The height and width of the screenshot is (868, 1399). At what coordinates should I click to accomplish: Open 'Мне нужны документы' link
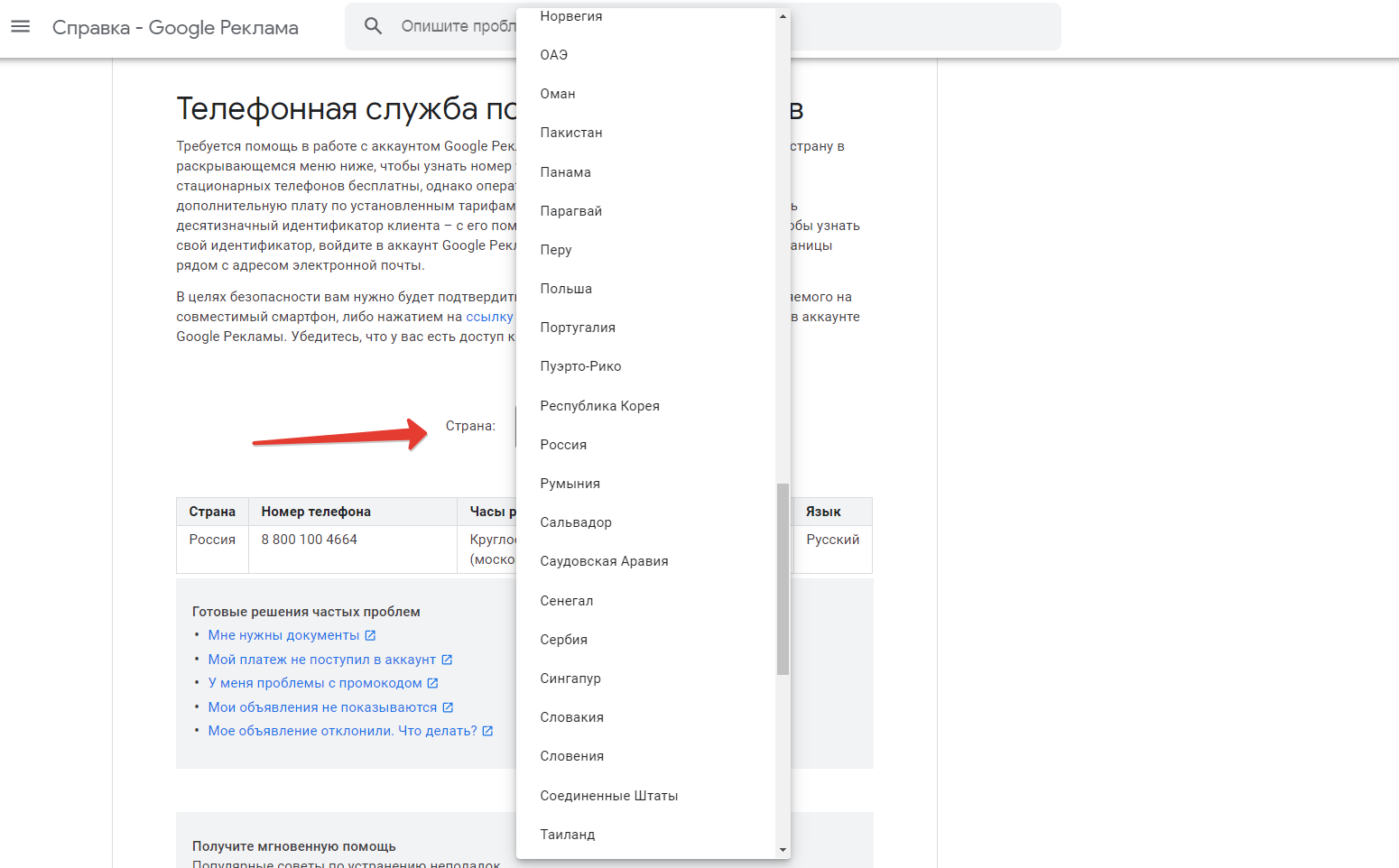tap(283, 635)
